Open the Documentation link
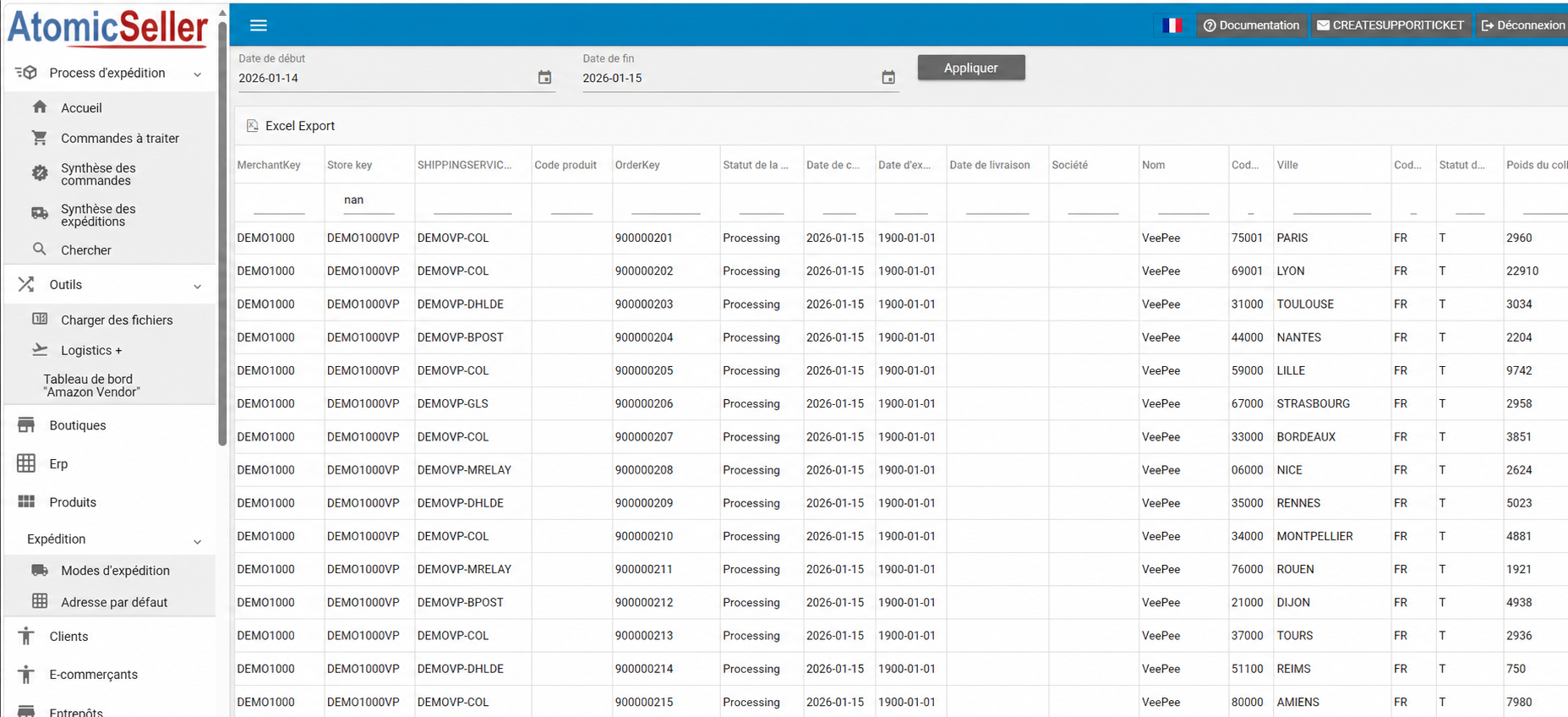Viewport: 1568px width, 717px height. (x=1251, y=25)
